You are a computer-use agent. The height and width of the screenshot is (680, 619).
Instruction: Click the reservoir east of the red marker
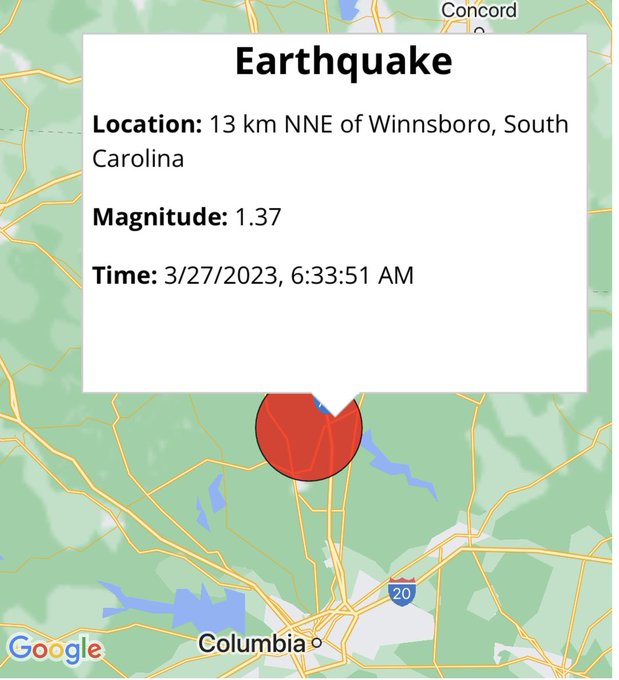coord(397,465)
